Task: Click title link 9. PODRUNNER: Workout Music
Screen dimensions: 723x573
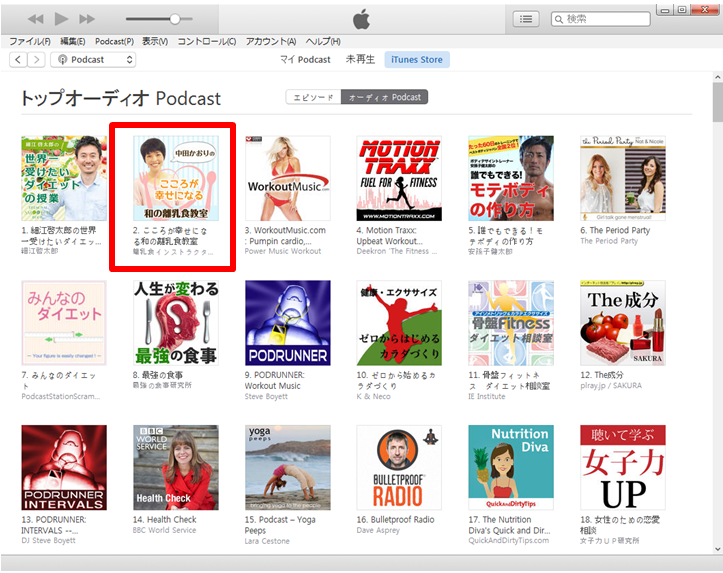Action: click(275, 380)
